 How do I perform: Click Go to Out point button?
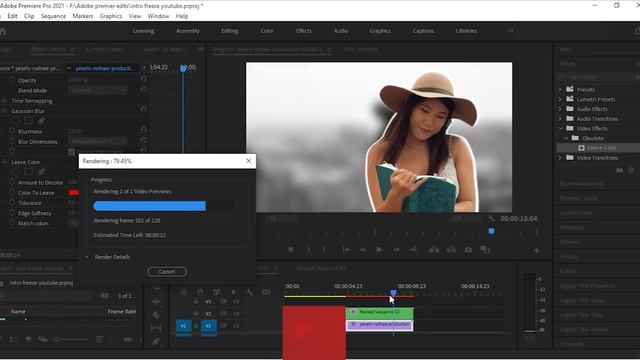(x=413, y=249)
